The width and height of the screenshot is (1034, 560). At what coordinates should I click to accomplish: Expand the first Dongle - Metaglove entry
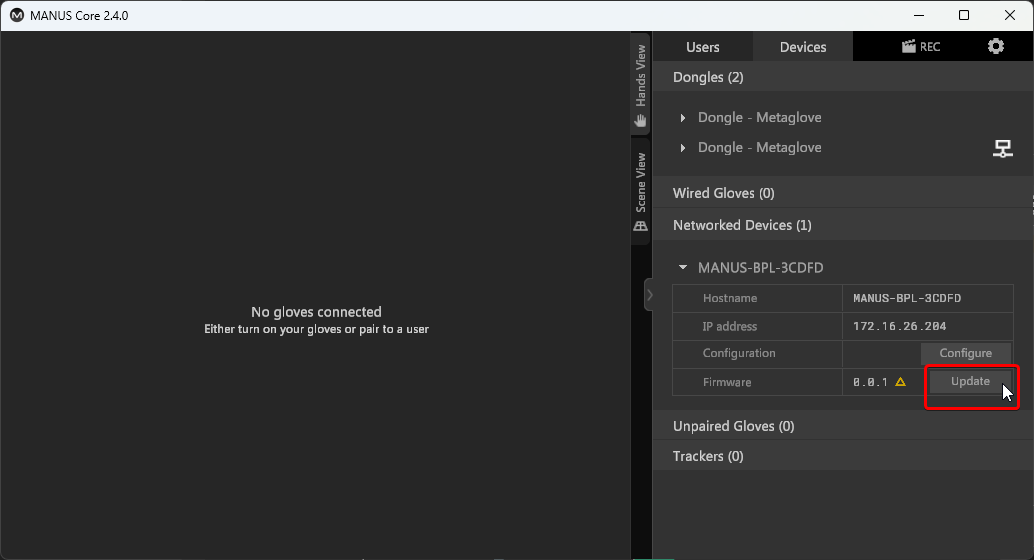(x=683, y=118)
